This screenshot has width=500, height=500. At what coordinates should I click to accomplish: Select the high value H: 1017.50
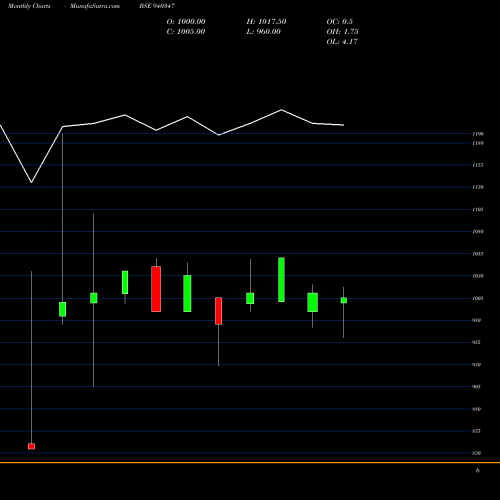tap(266, 22)
